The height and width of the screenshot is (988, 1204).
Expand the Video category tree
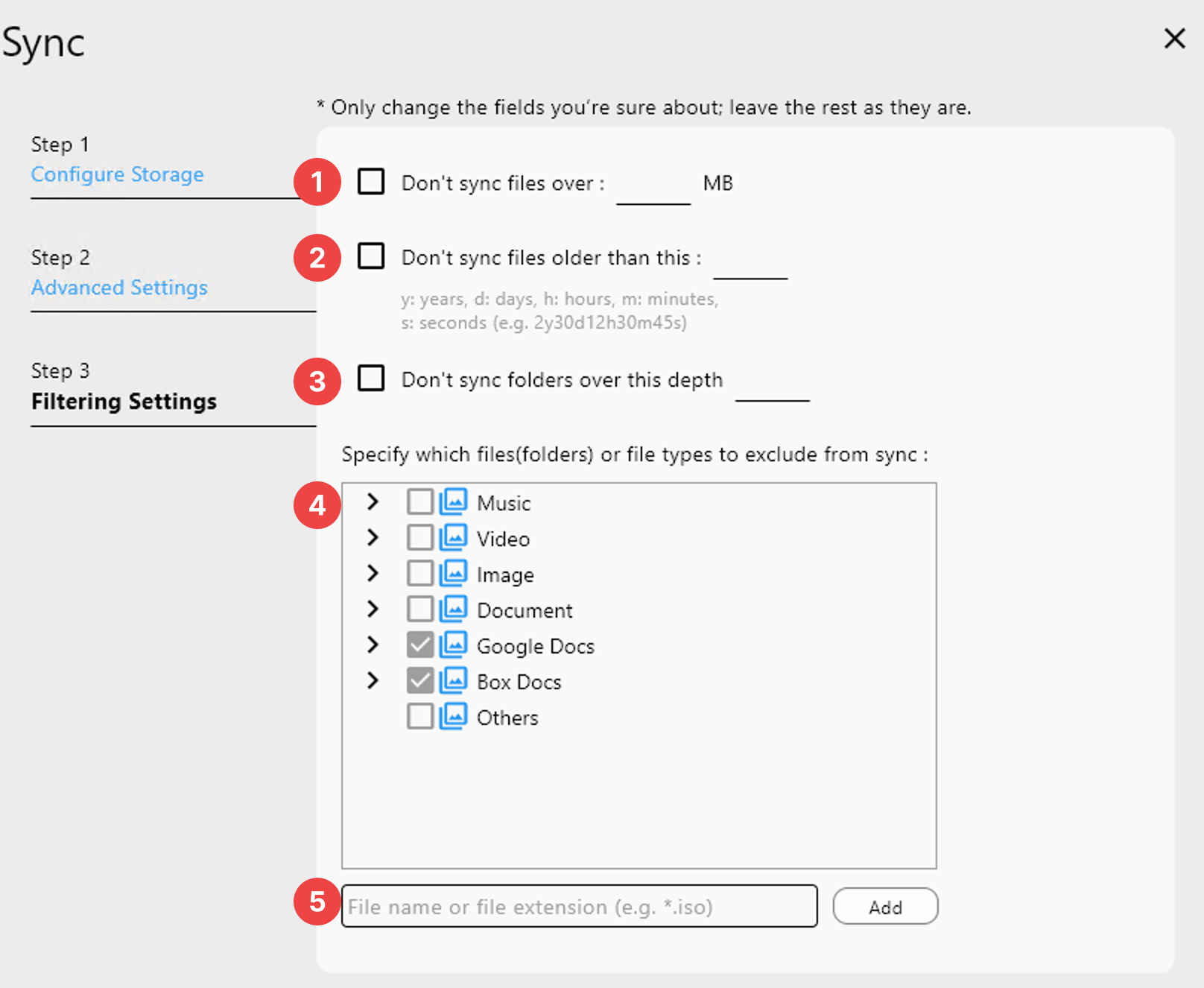point(373,537)
